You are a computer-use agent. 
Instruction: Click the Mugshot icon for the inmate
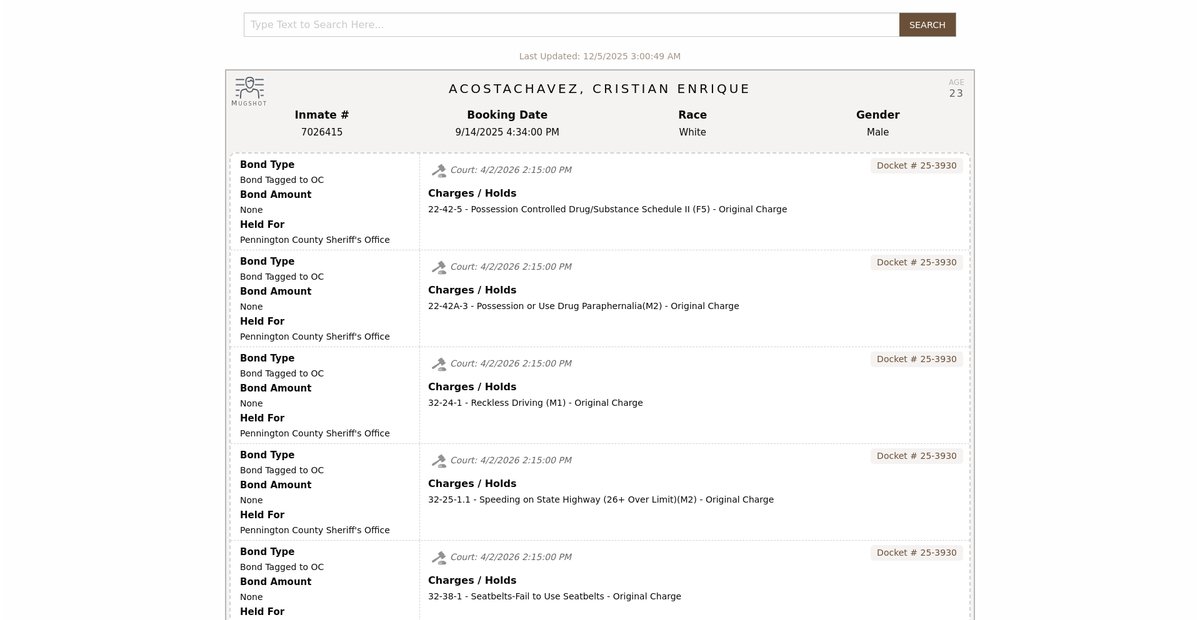pyautogui.click(x=249, y=90)
